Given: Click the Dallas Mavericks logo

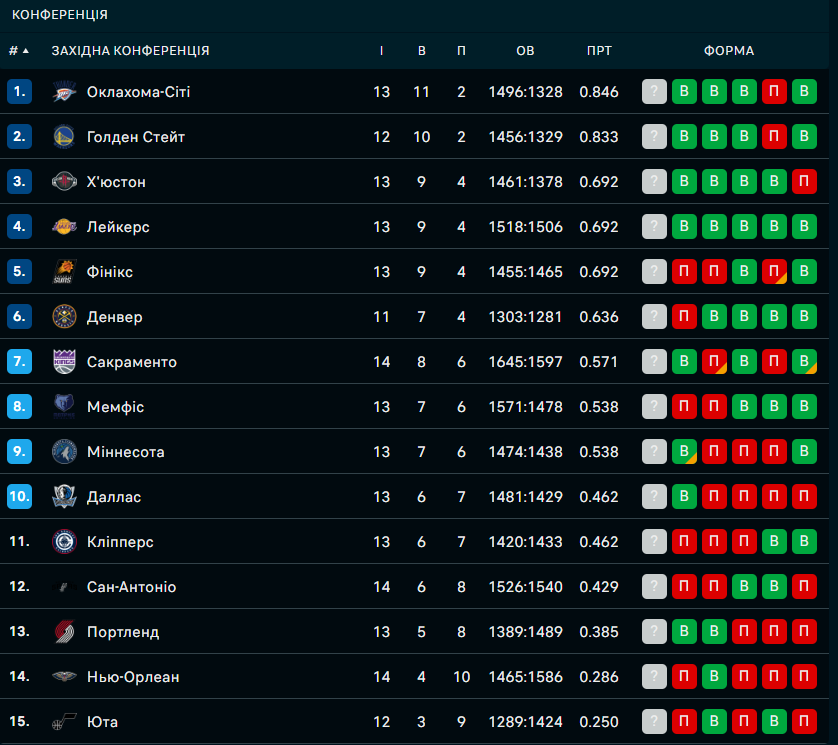Looking at the screenshot, I should 64,497.
